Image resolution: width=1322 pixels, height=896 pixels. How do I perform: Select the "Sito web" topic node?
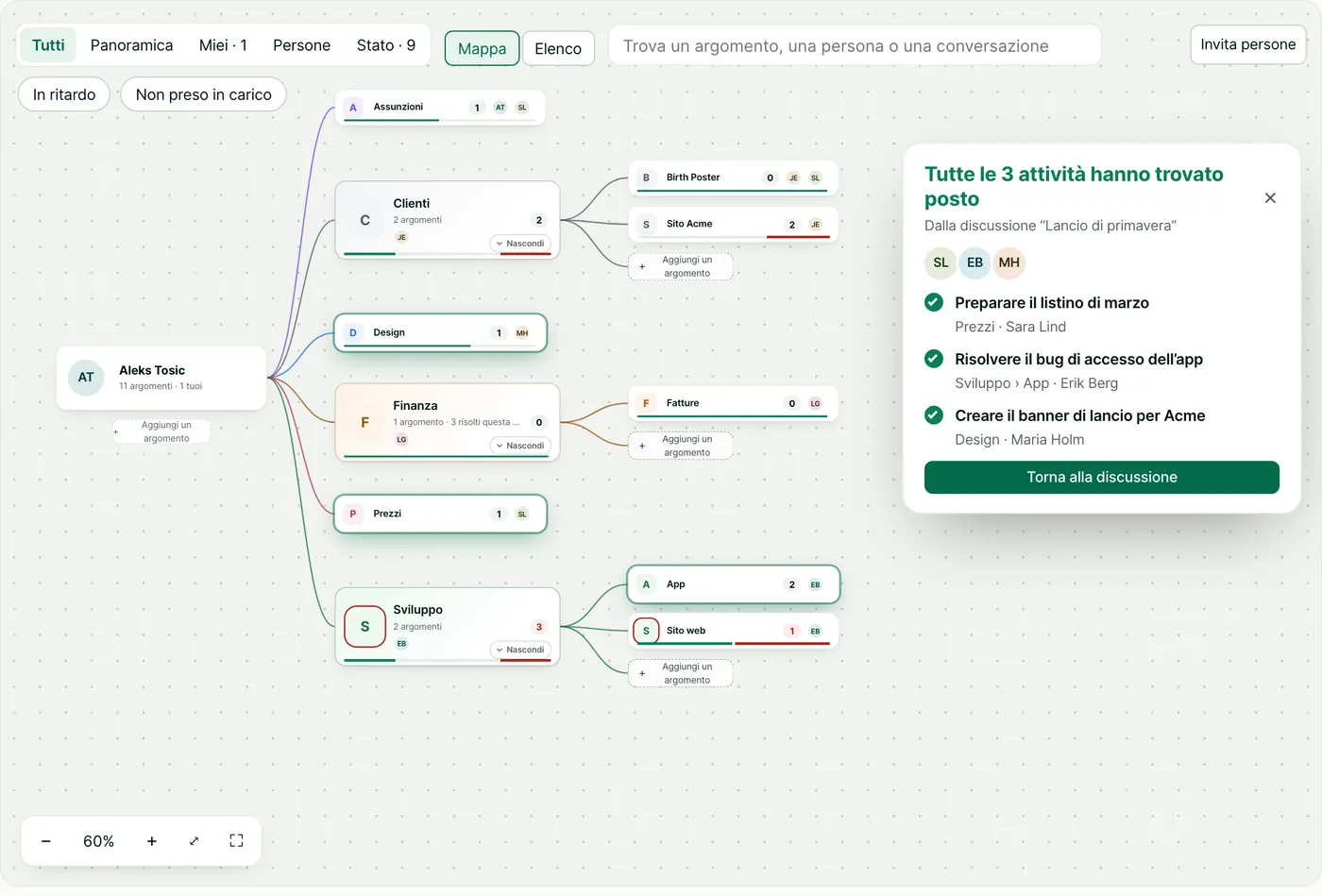click(x=733, y=631)
